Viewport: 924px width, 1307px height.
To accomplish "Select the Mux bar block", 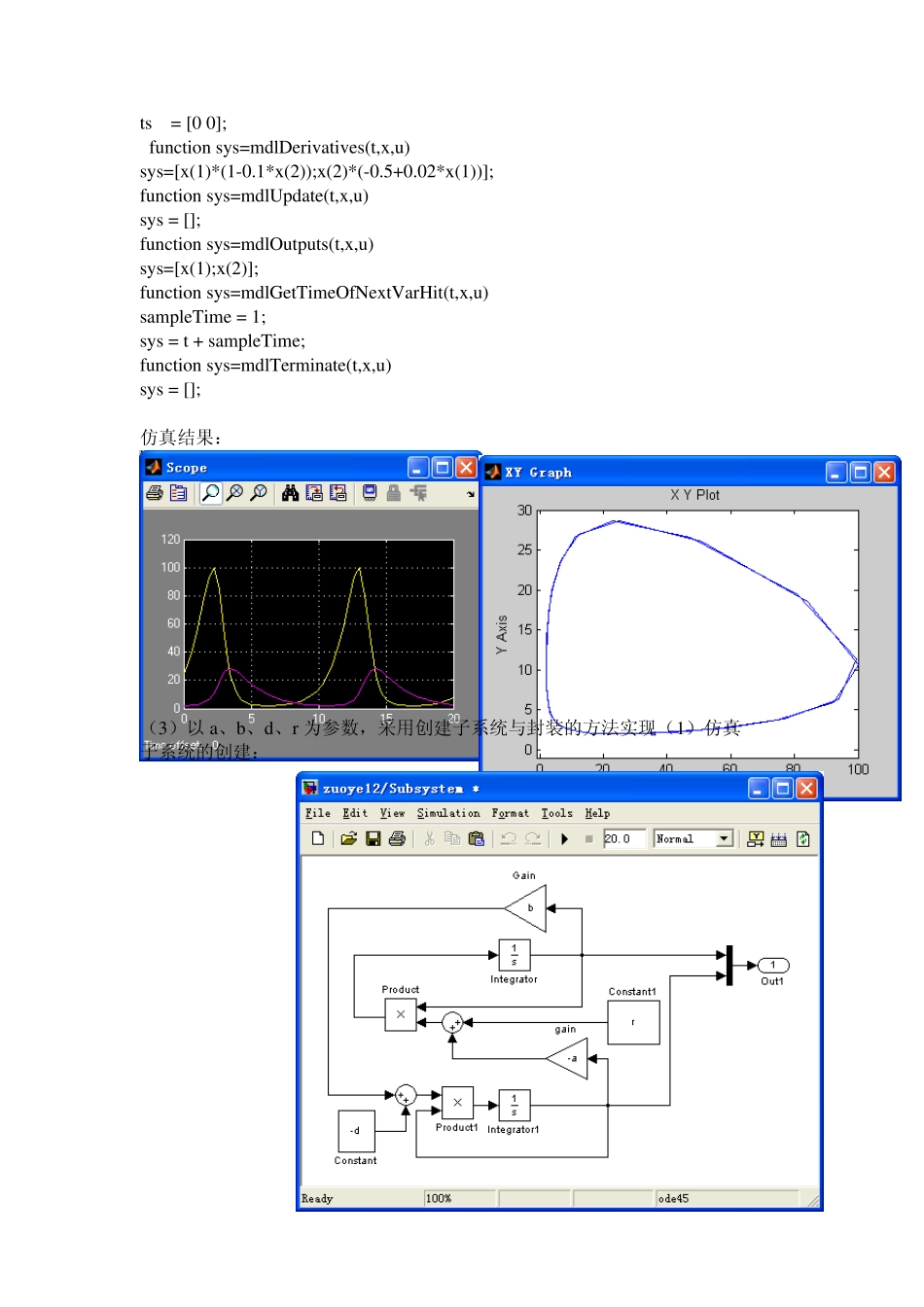I will pos(729,965).
